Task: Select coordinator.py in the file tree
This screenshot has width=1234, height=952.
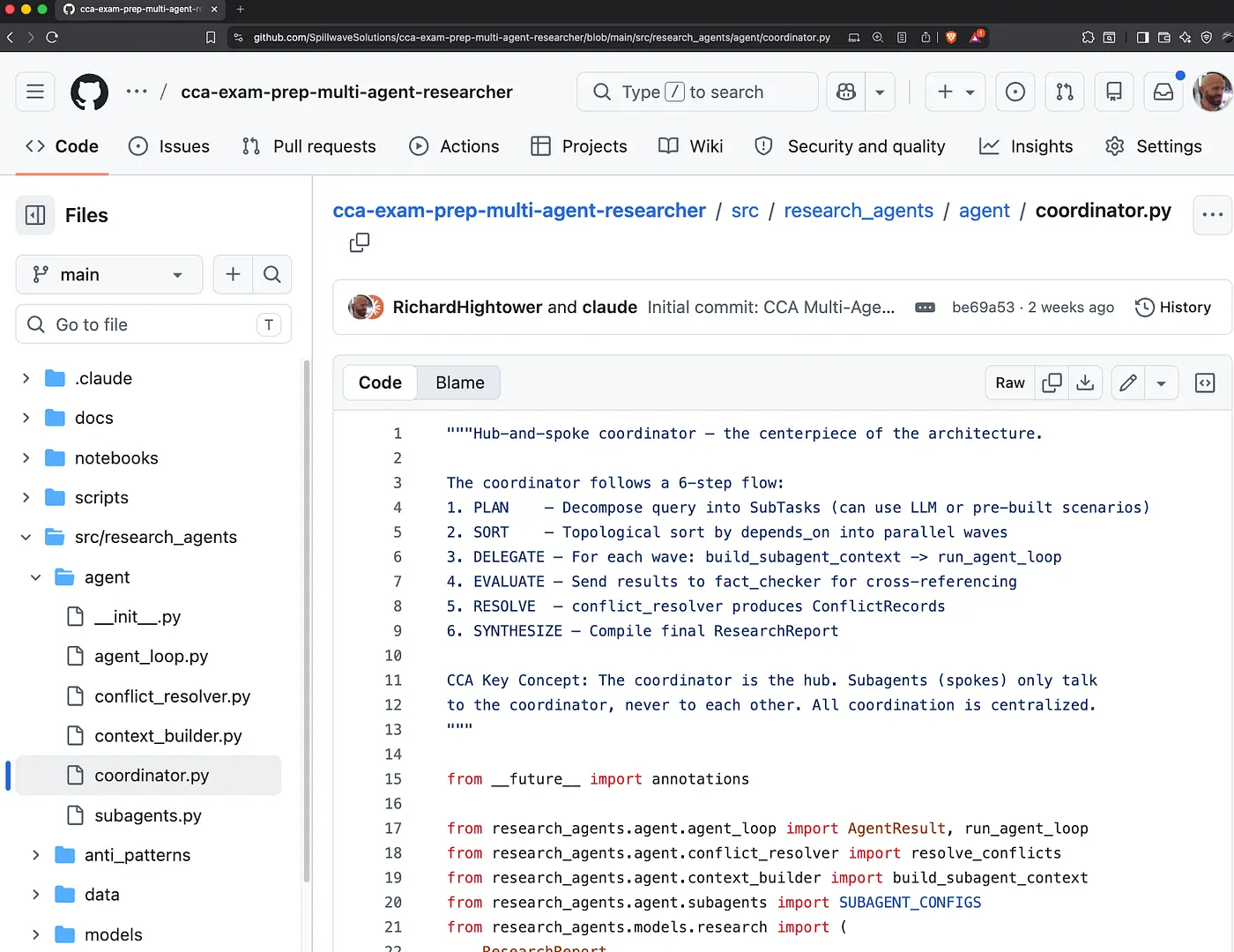Action: [148, 776]
